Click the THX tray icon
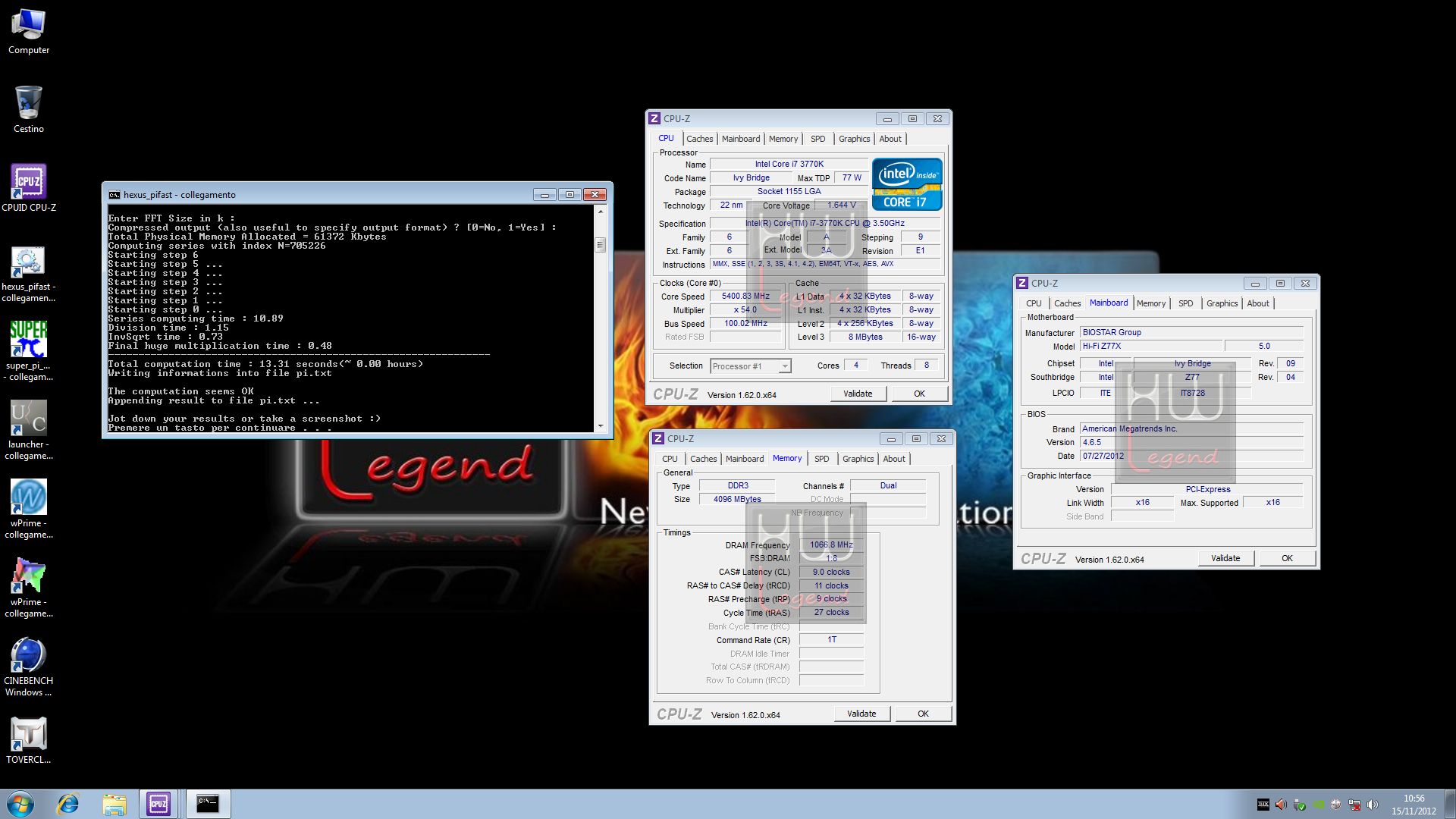The width and height of the screenshot is (1456, 819). [x=1263, y=805]
